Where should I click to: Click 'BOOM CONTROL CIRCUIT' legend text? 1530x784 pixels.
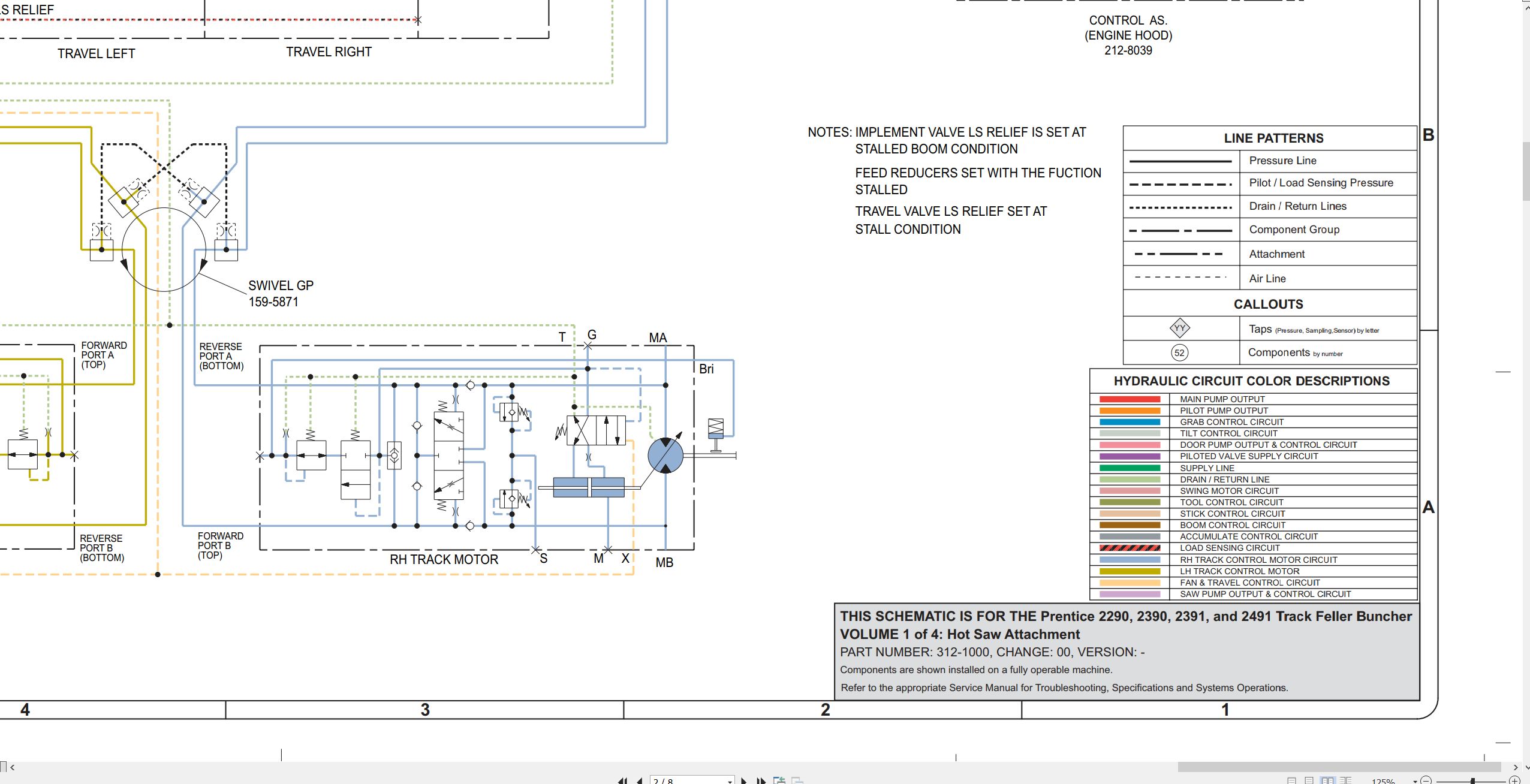[x=1232, y=525]
